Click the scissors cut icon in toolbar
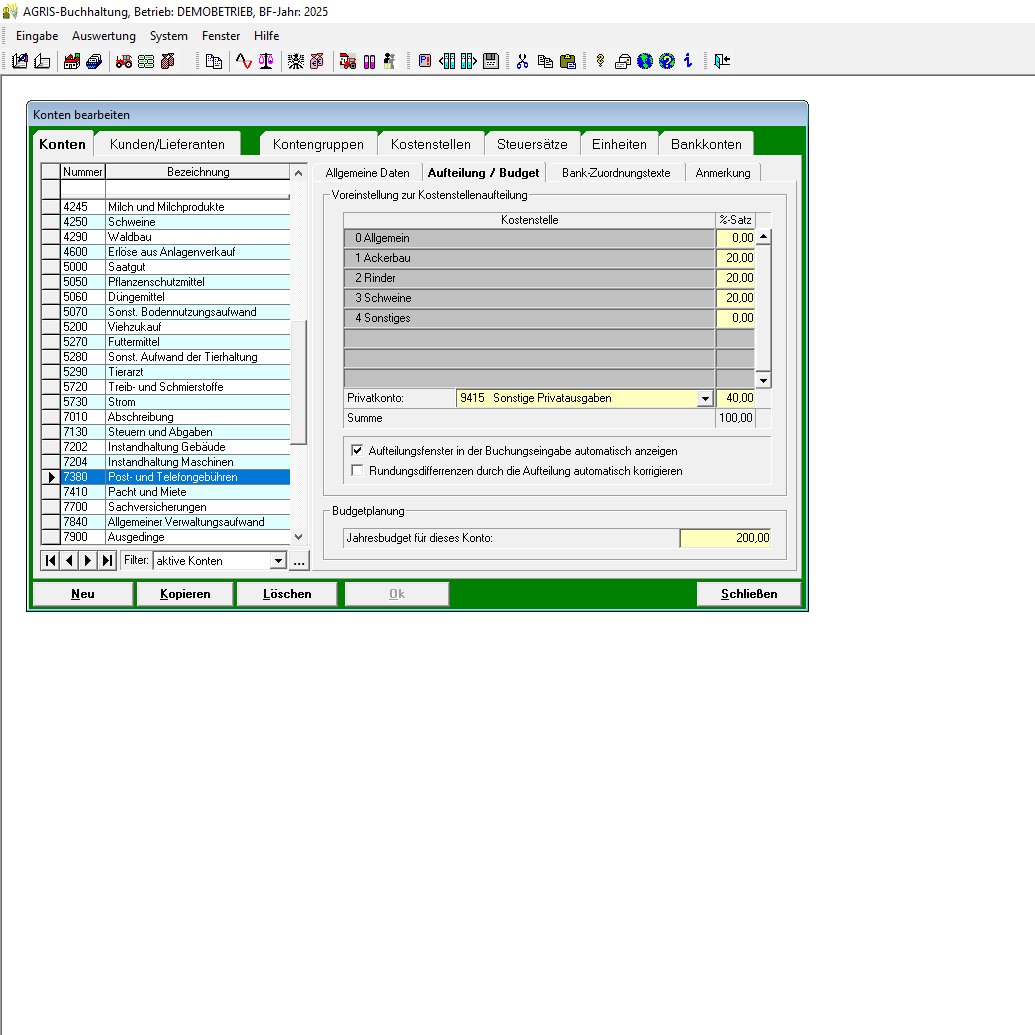This screenshot has width=1035, height=1035. (522, 61)
